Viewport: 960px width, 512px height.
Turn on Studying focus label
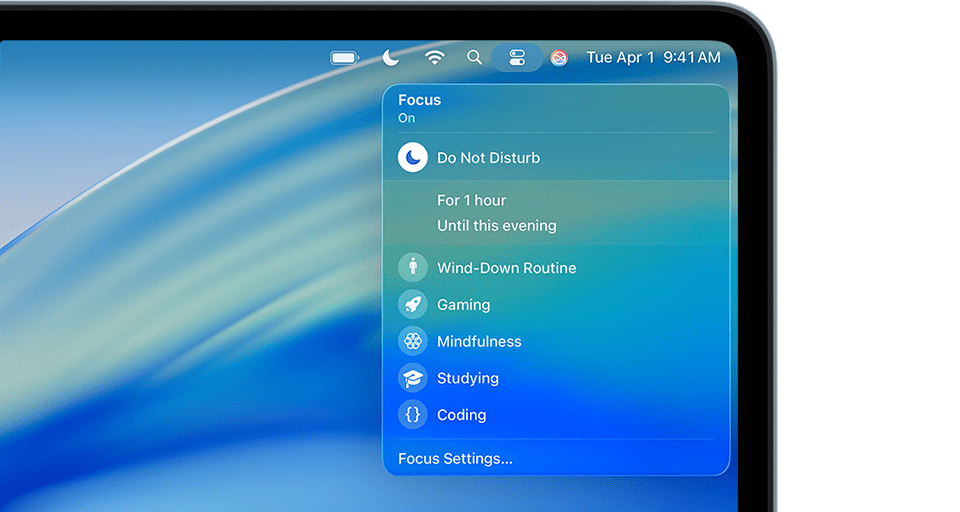(468, 378)
